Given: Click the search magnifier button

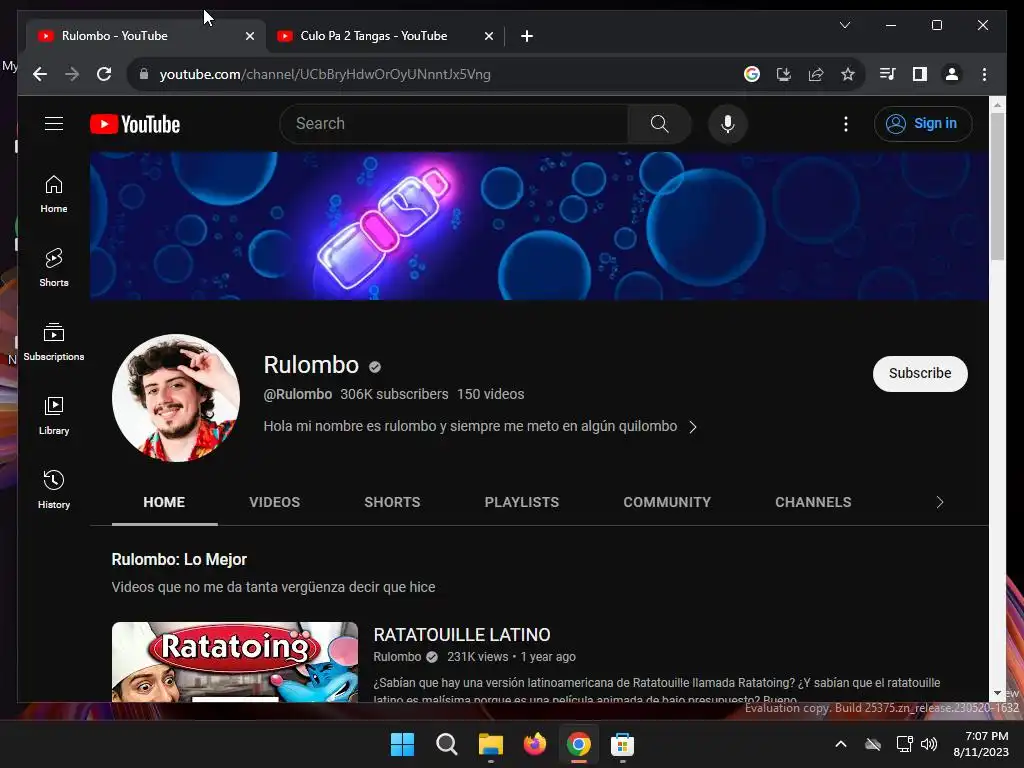Looking at the screenshot, I should point(659,123).
